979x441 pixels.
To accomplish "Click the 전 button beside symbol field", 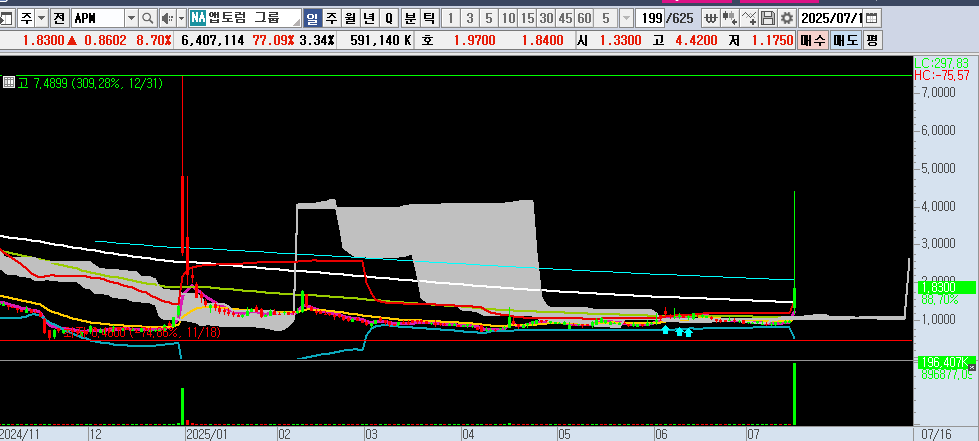I will [x=59, y=18].
